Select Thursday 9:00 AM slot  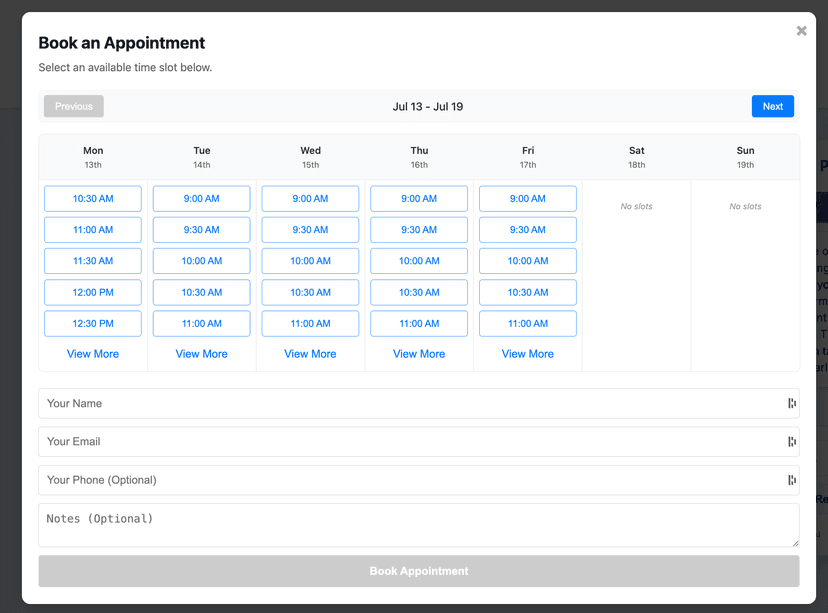point(419,199)
